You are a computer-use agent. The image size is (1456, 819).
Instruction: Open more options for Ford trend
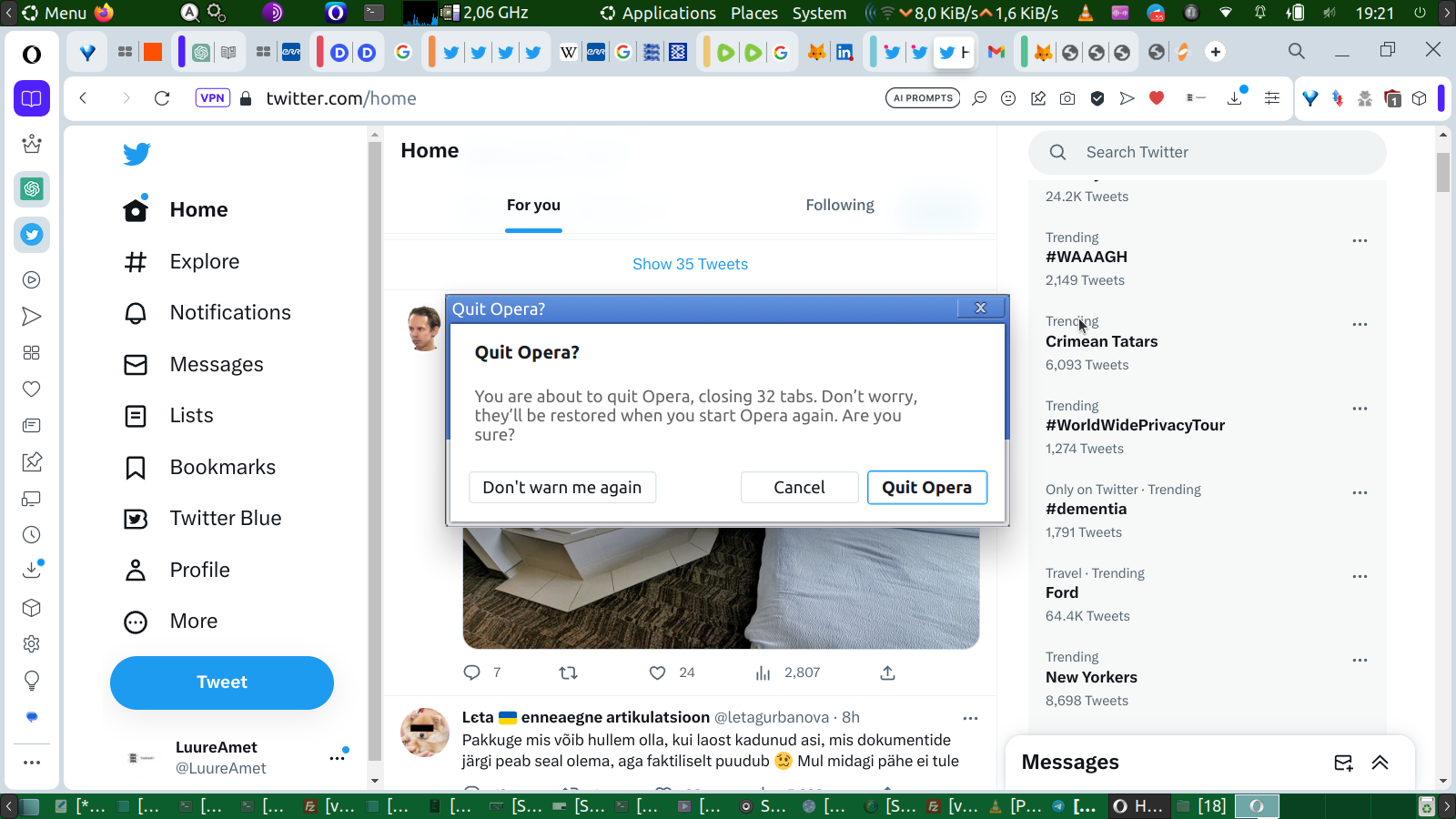click(1360, 576)
